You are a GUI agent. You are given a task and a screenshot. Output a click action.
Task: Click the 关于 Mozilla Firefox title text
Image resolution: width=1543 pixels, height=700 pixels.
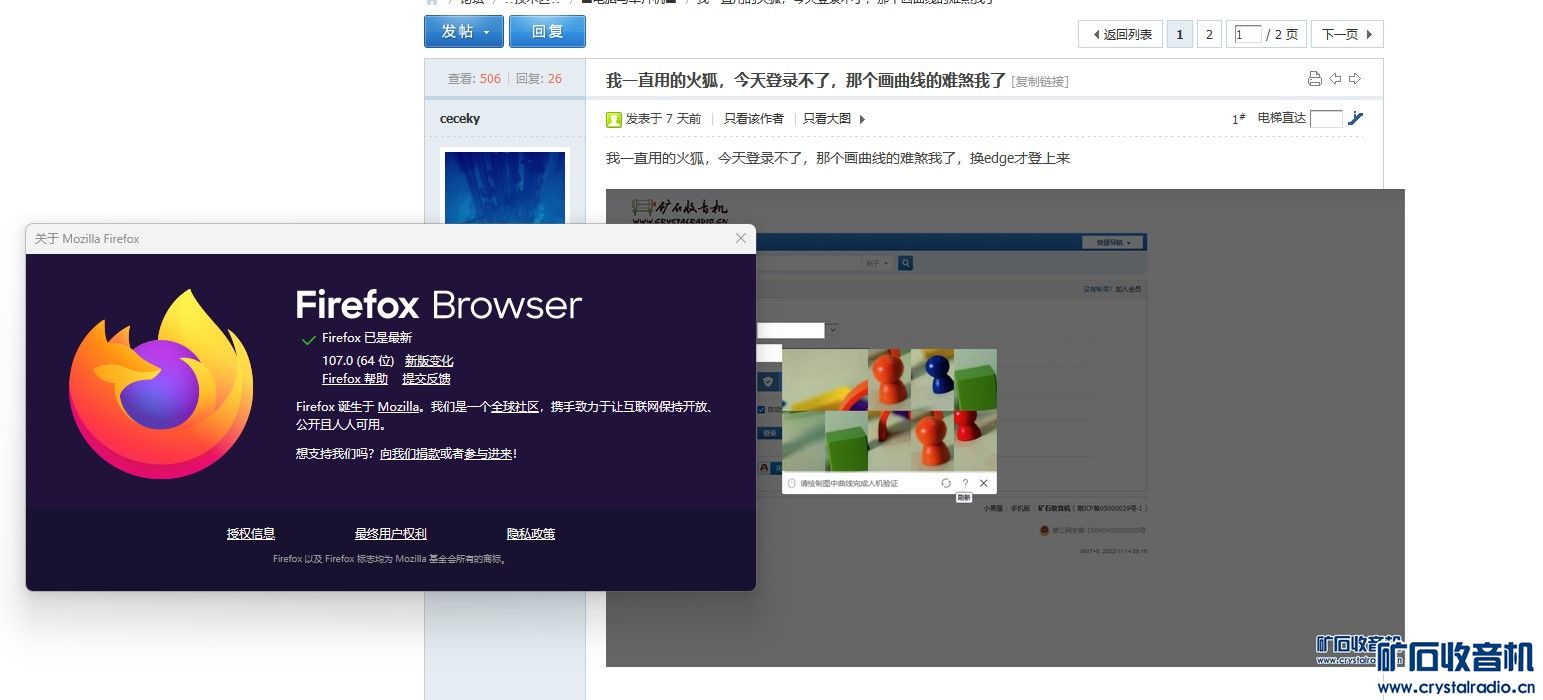(87, 239)
